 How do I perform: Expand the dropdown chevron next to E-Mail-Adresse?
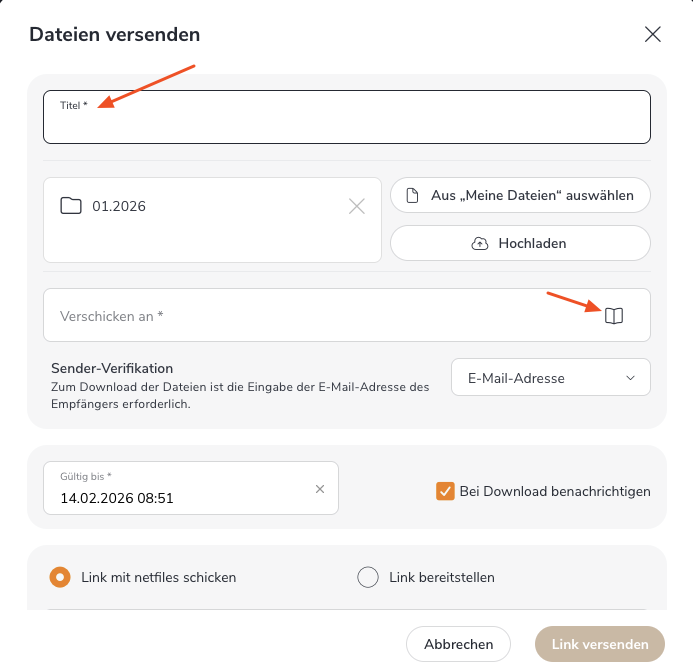tap(630, 378)
